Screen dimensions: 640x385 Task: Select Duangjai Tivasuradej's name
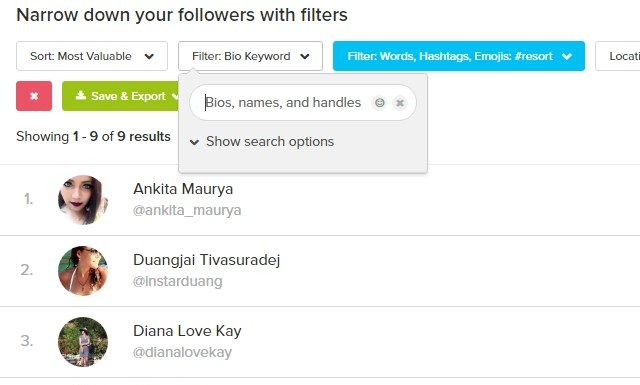[207, 260]
